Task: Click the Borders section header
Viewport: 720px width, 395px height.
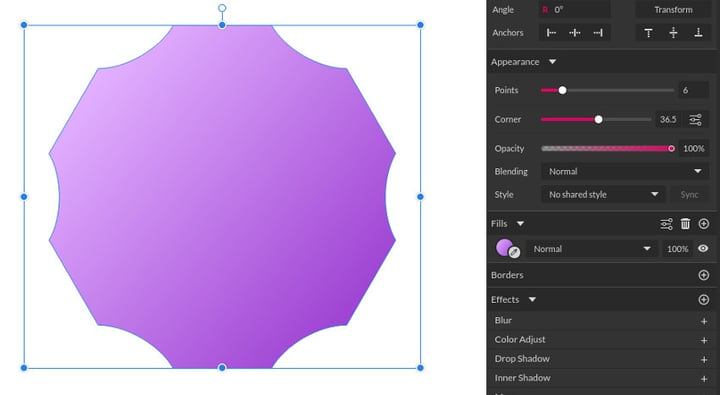Action: 507,275
